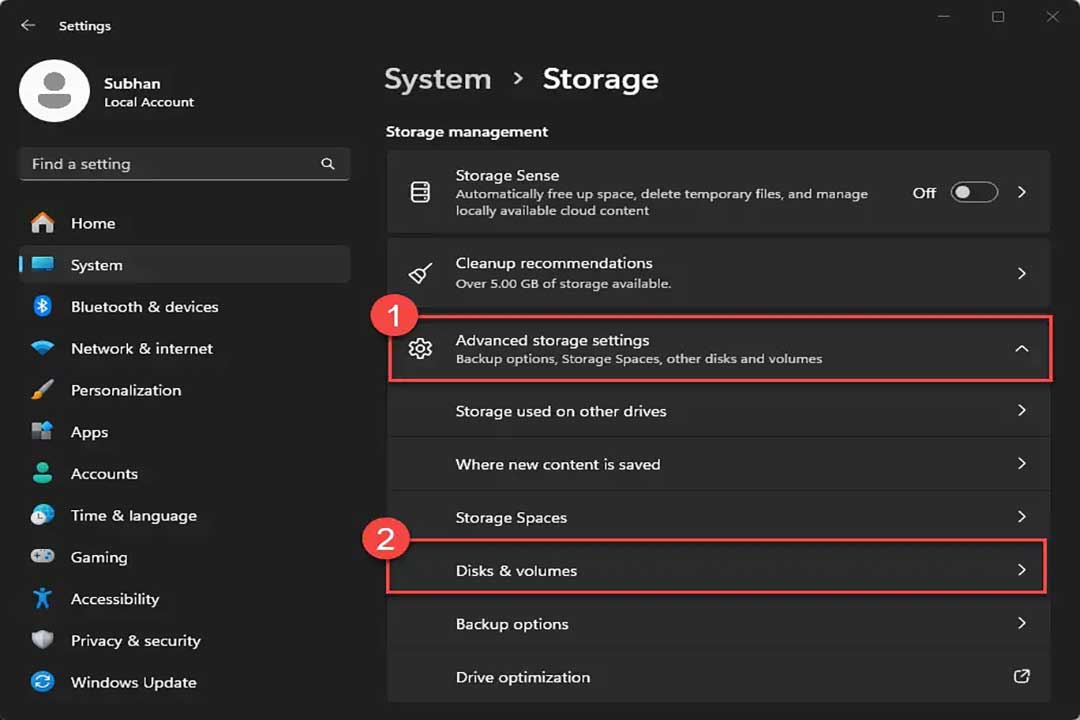1080x720 pixels.
Task: Select Privacy & security in sidebar
Action: (185, 640)
